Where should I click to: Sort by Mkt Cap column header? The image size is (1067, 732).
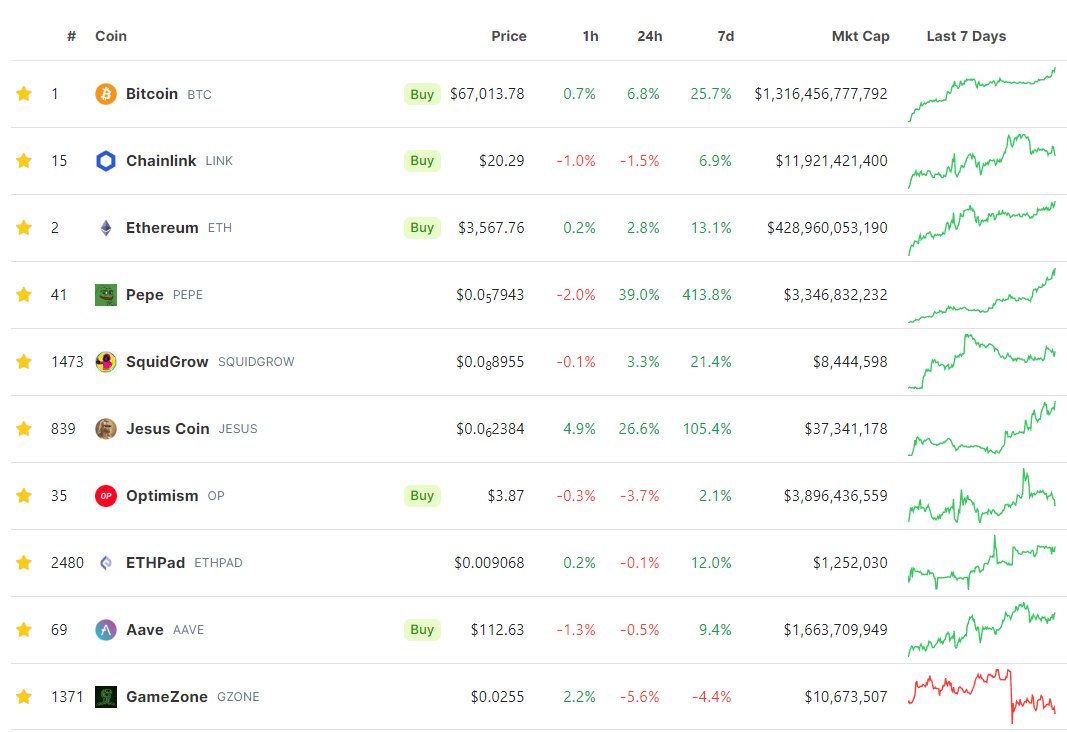coord(860,36)
